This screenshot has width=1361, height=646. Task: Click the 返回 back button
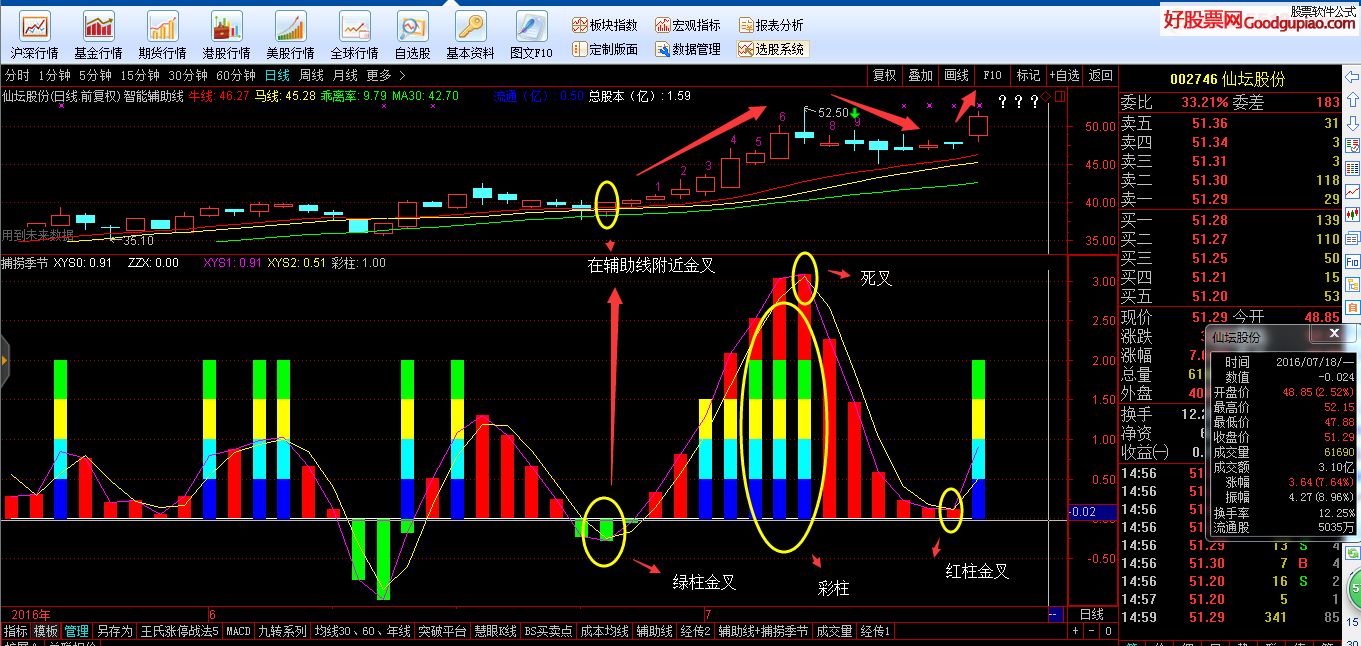click(x=1100, y=75)
